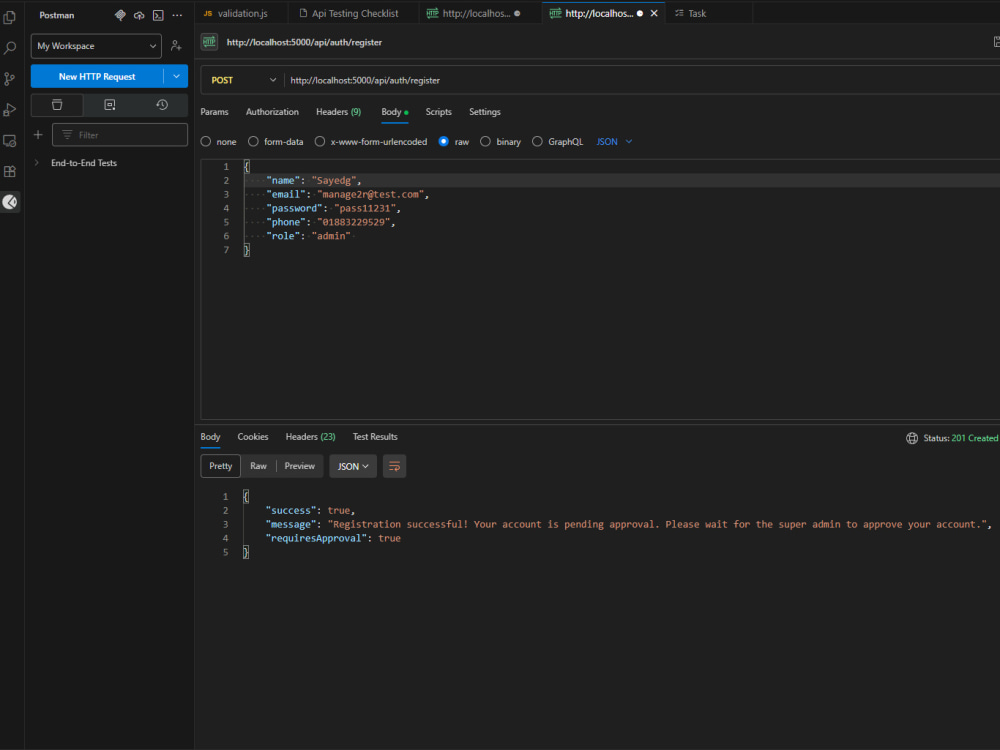Select the GraphQL body type radio

(537, 142)
